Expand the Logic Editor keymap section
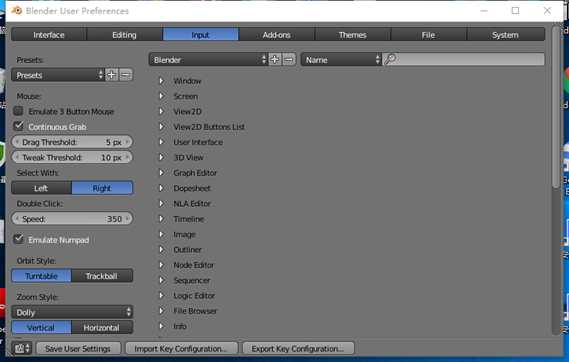 (161, 296)
